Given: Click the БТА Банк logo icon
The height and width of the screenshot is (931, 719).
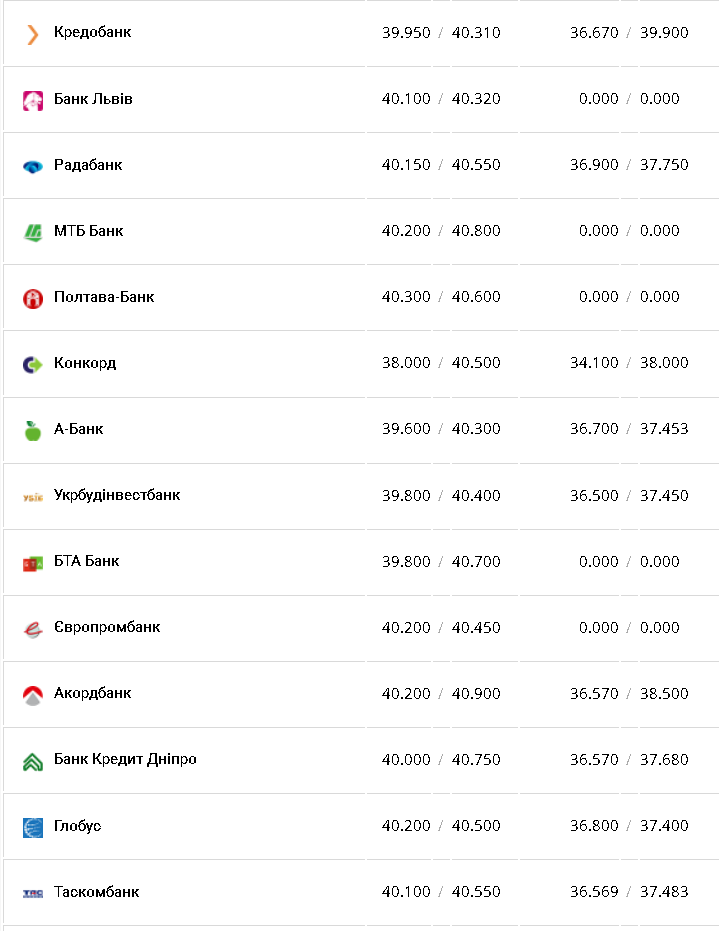Looking at the screenshot, I should tap(33, 563).
